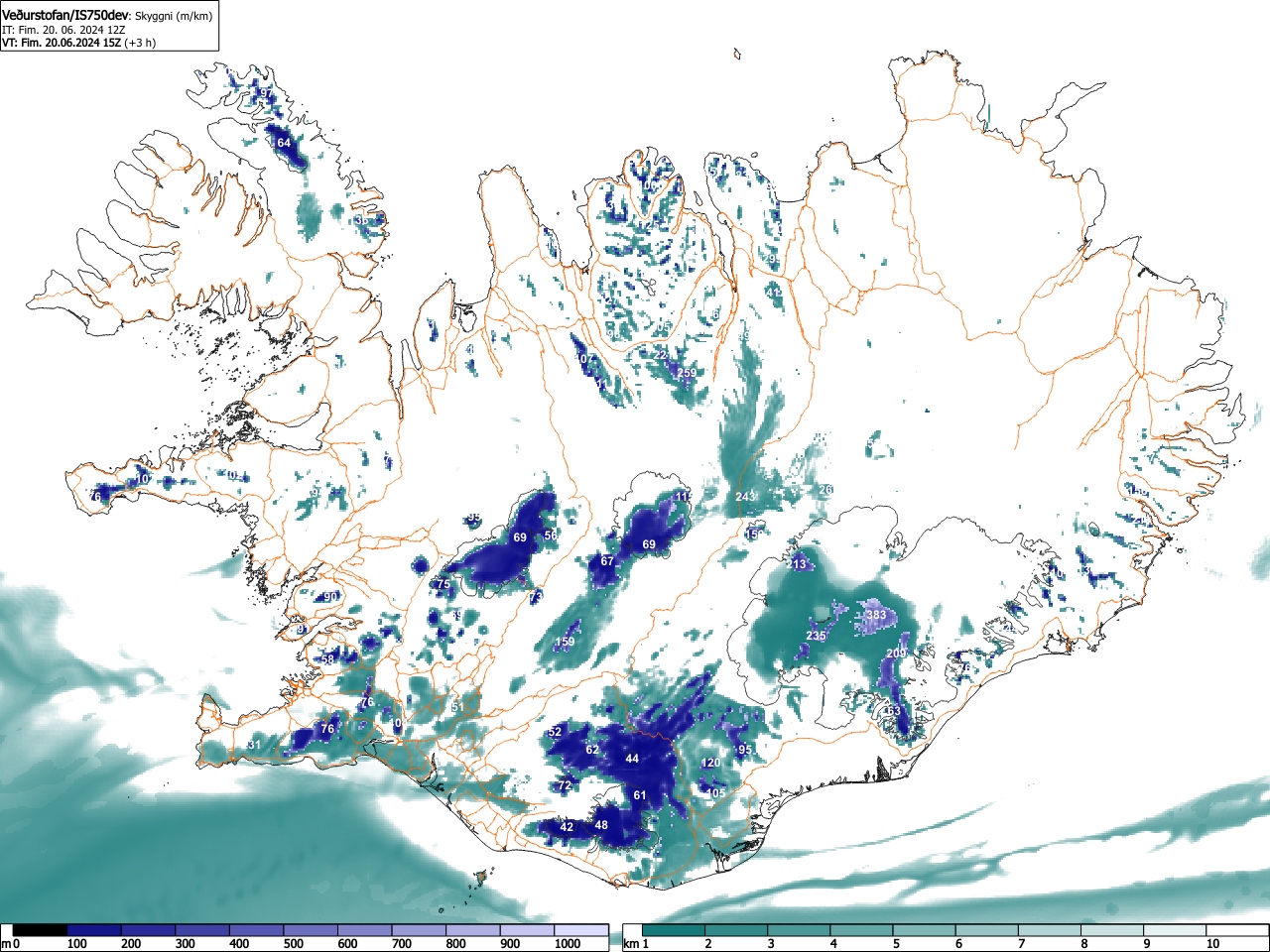Screen dimensions: 1270x952
Task: Click the "(+3 h)" forecast offset text
Action: [140, 43]
